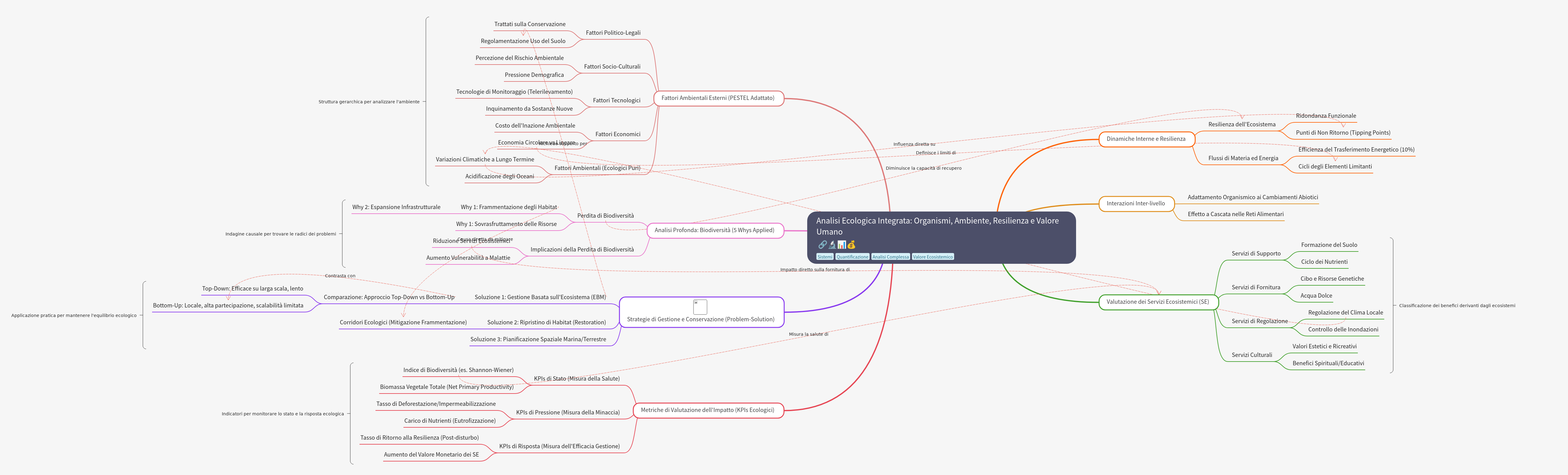Click the 'Quantificazione' tag
This screenshot has width=1568, height=475.
pyautogui.click(x=852, y=257)
